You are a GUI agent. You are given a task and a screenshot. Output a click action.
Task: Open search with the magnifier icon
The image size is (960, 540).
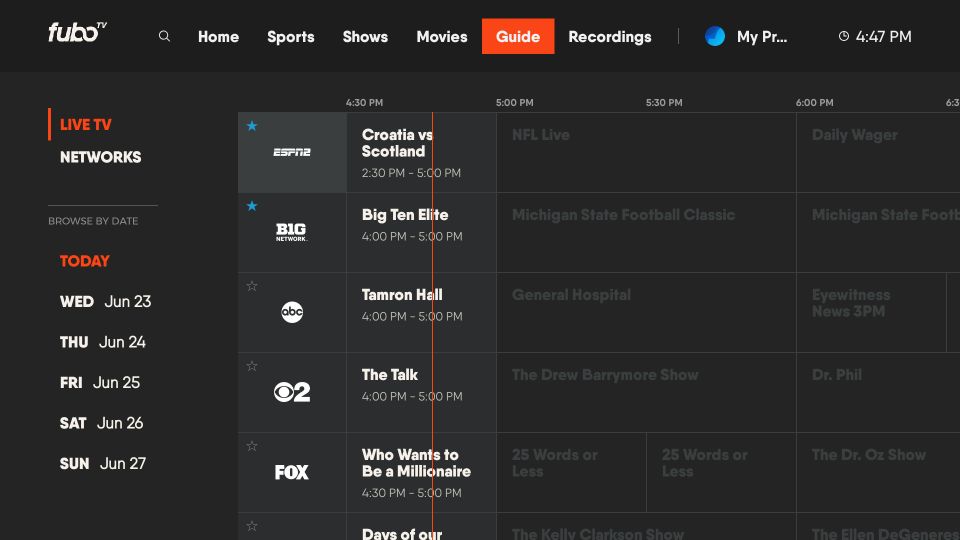(164, 36)
